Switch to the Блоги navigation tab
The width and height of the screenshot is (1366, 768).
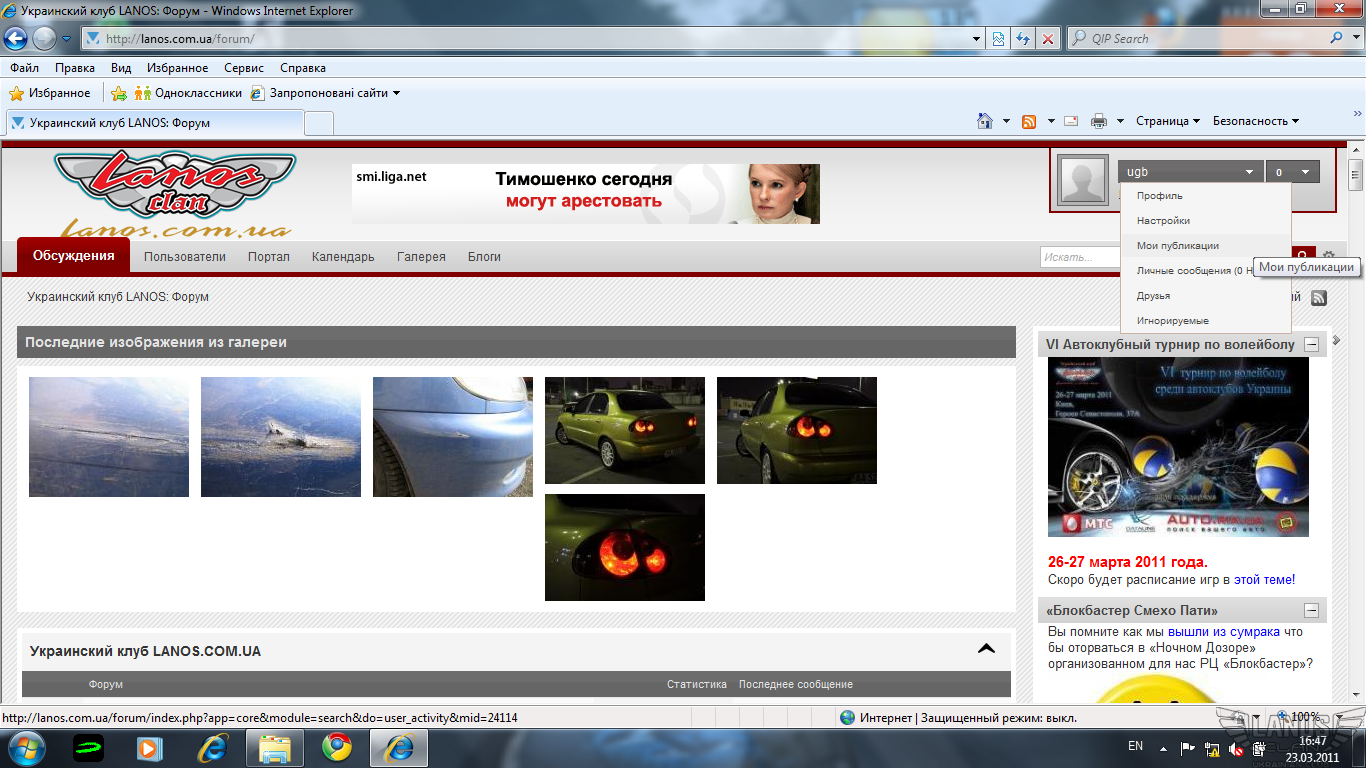[x=484, y=257]
